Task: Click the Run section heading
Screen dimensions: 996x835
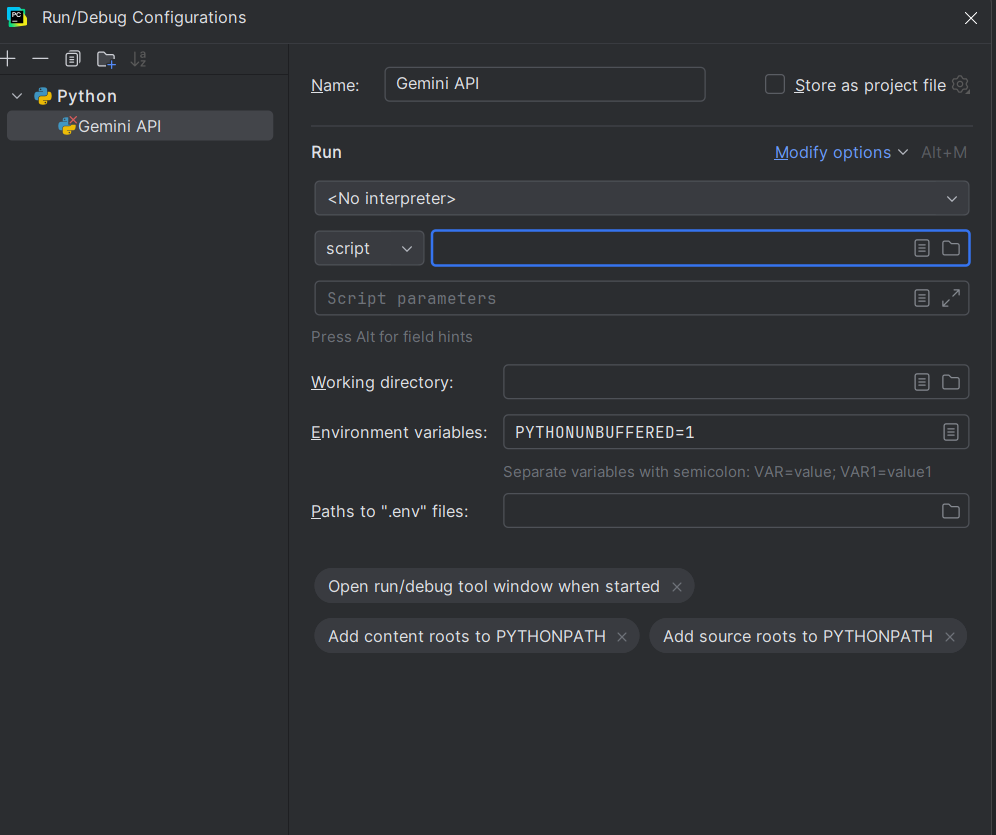Action: [326, 152]
